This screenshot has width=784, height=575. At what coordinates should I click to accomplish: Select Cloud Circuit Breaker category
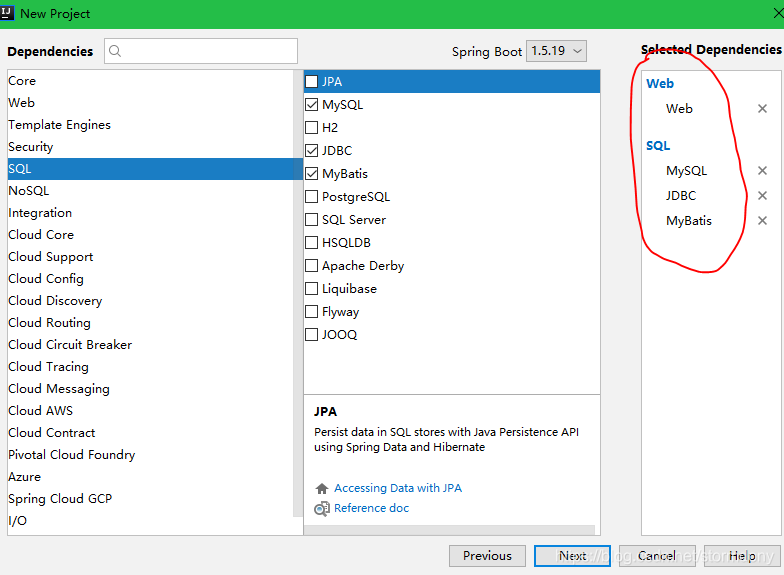pos(150,345)
